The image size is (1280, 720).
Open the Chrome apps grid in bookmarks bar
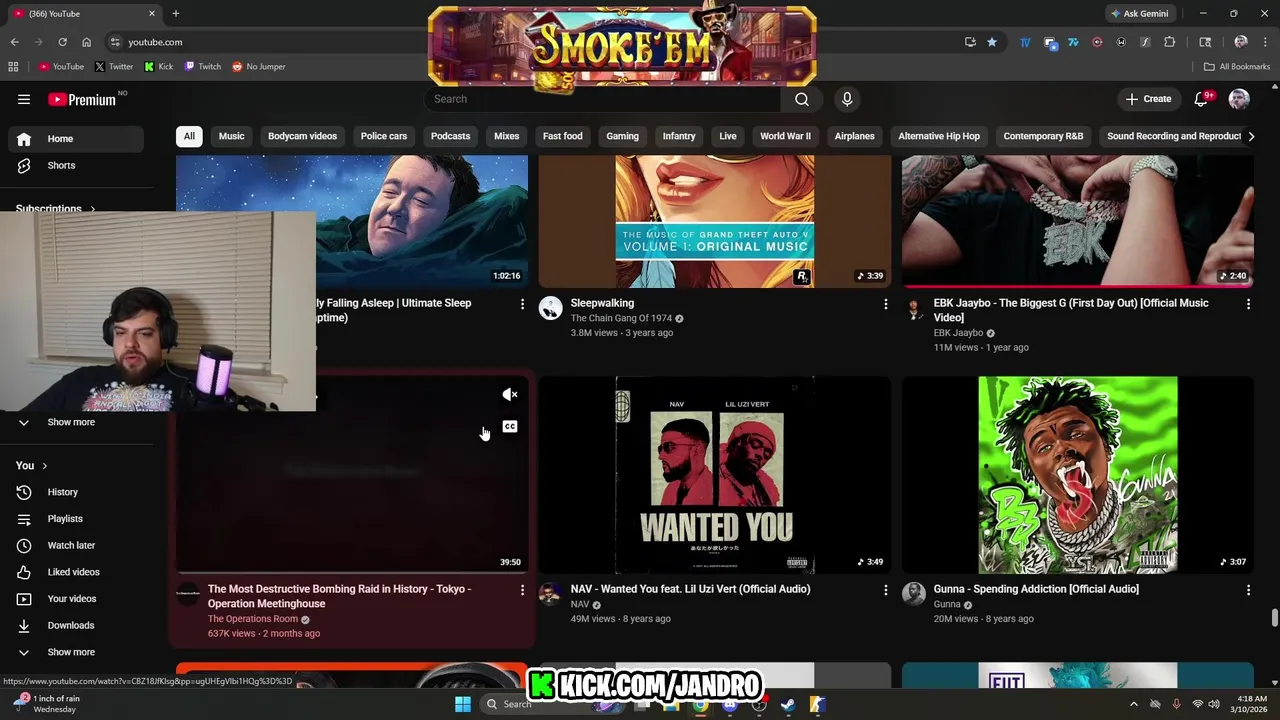pos(13,67)
